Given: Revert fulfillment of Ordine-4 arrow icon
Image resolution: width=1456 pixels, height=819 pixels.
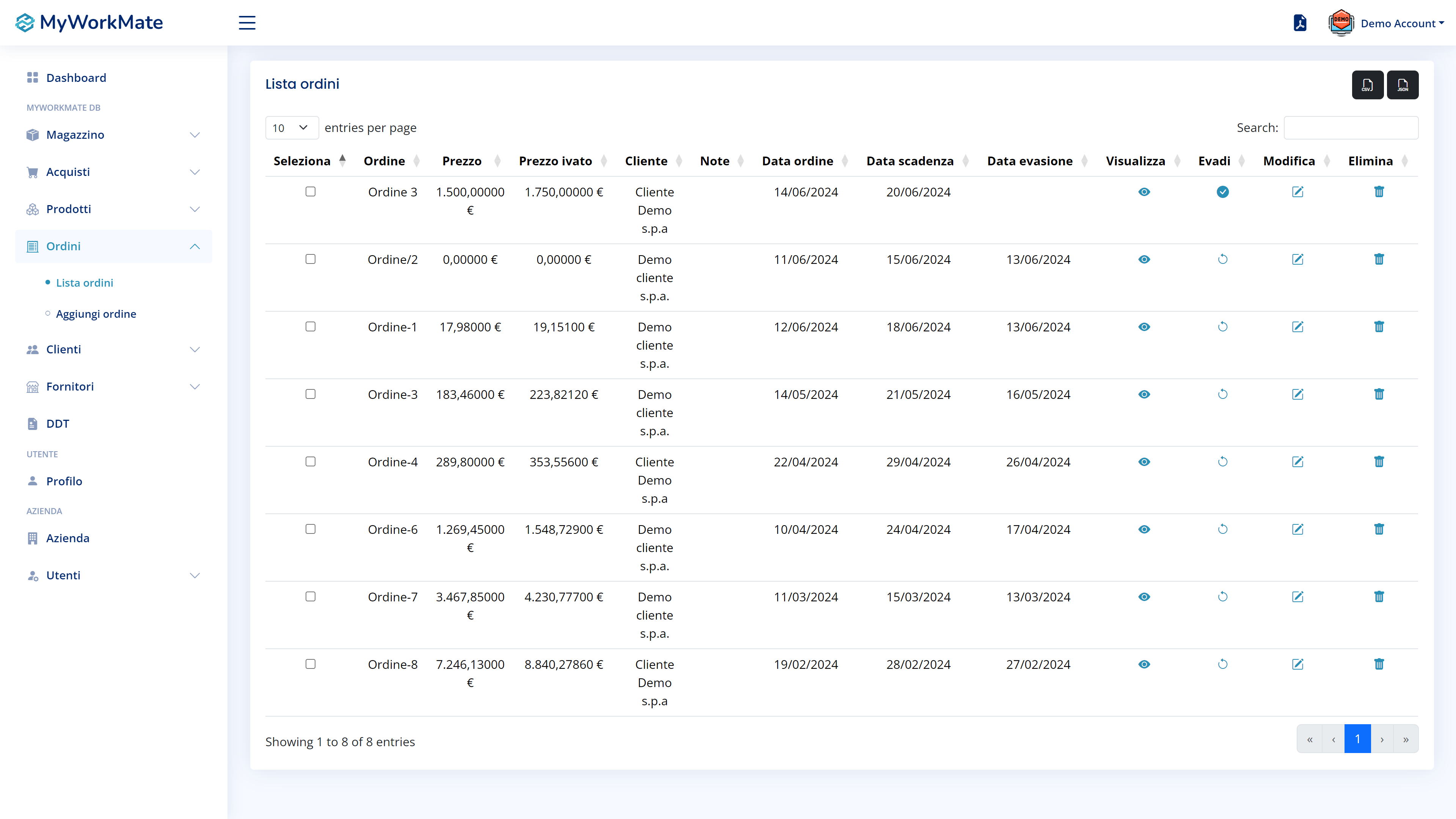Looking at the screenshot, I should (x=1222, y=462).
